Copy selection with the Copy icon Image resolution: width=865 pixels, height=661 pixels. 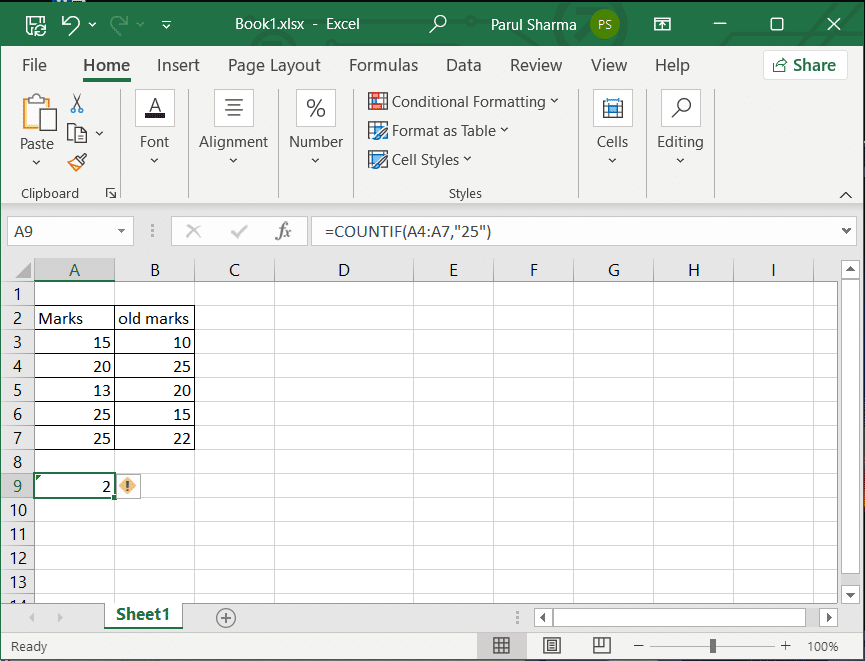click(77, 134)
